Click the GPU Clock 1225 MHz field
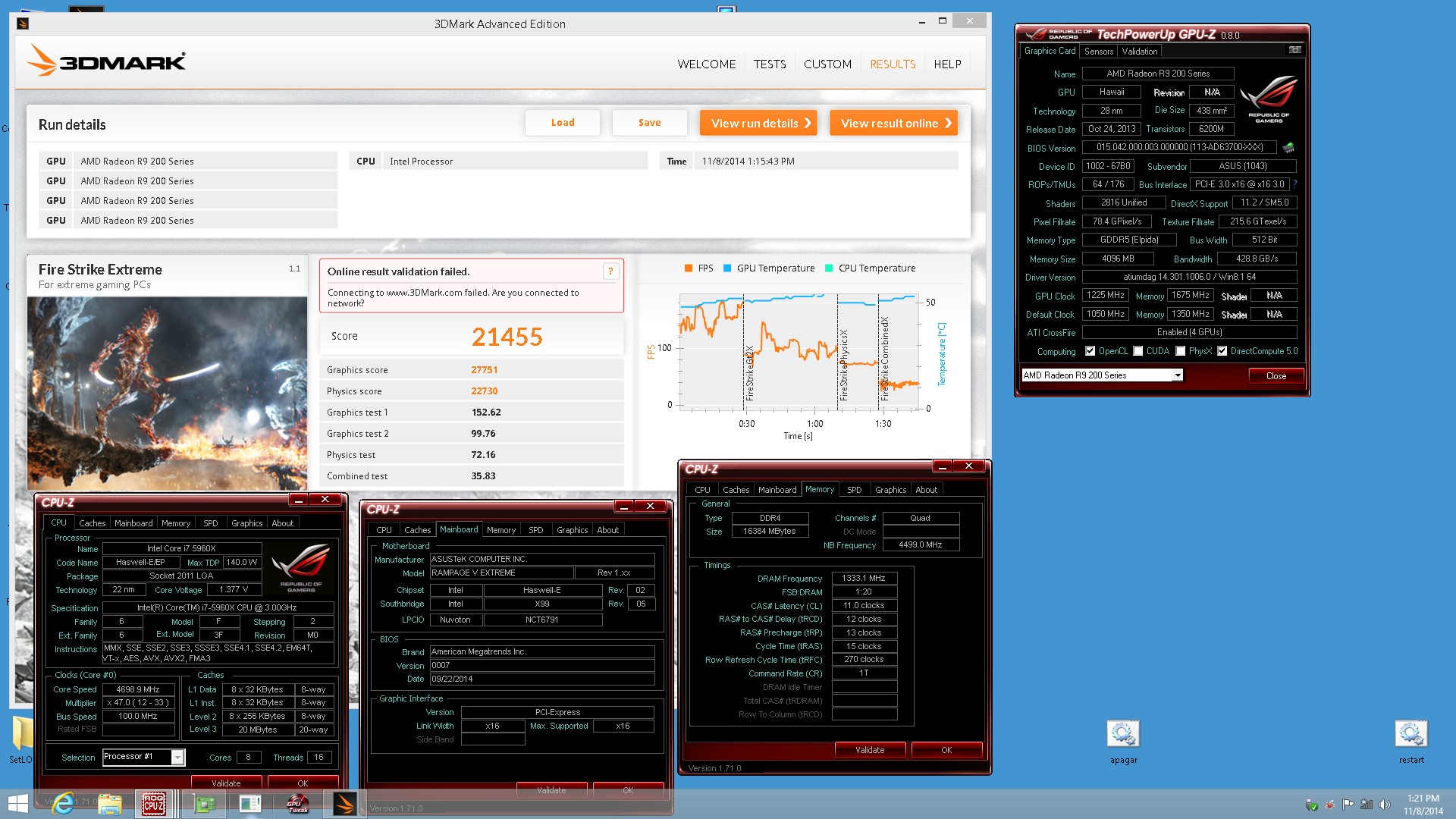The height and width of the screenshot is (819, 1456). click(1106, 296)
